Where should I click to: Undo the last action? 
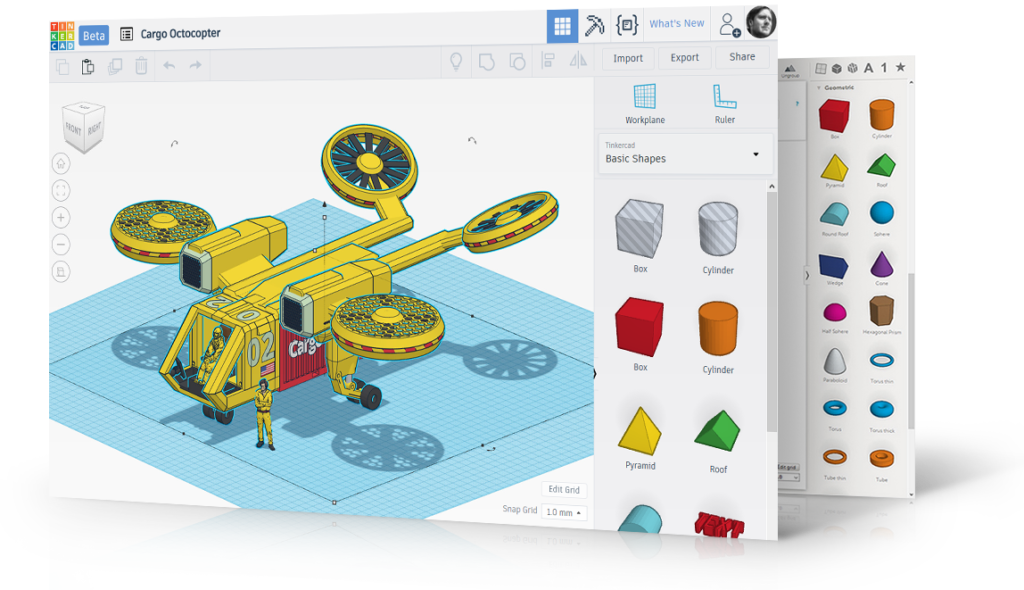tap(169, 65)
